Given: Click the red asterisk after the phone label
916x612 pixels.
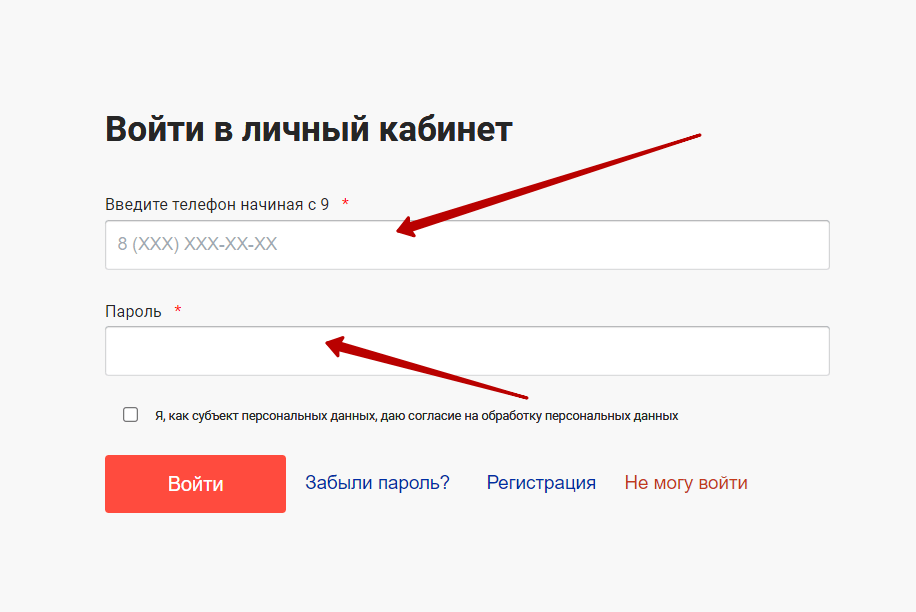Looking at the screenshot, I should pos(345,204).
